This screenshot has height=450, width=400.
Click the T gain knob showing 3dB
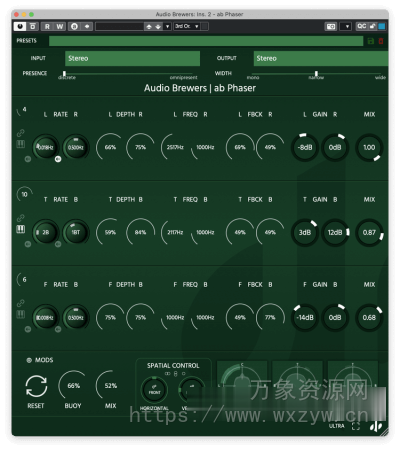[305, 232]
